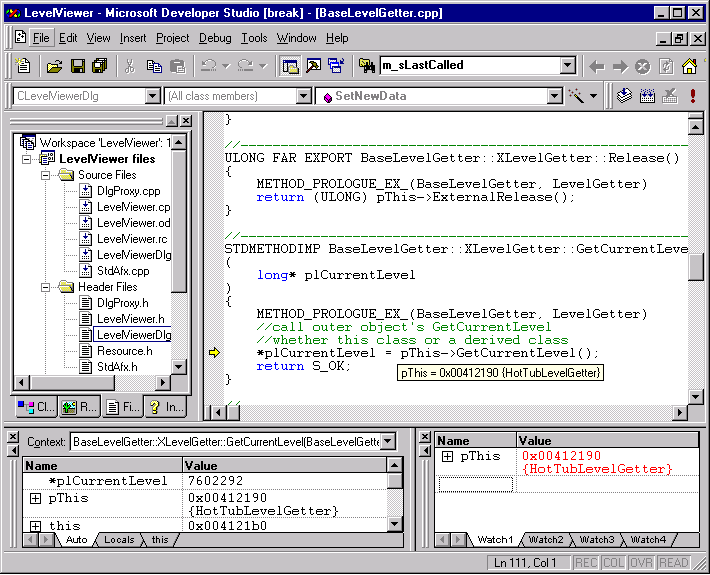
Task: Expand pThis in the Watch1 pane
Action: [446, 457]
